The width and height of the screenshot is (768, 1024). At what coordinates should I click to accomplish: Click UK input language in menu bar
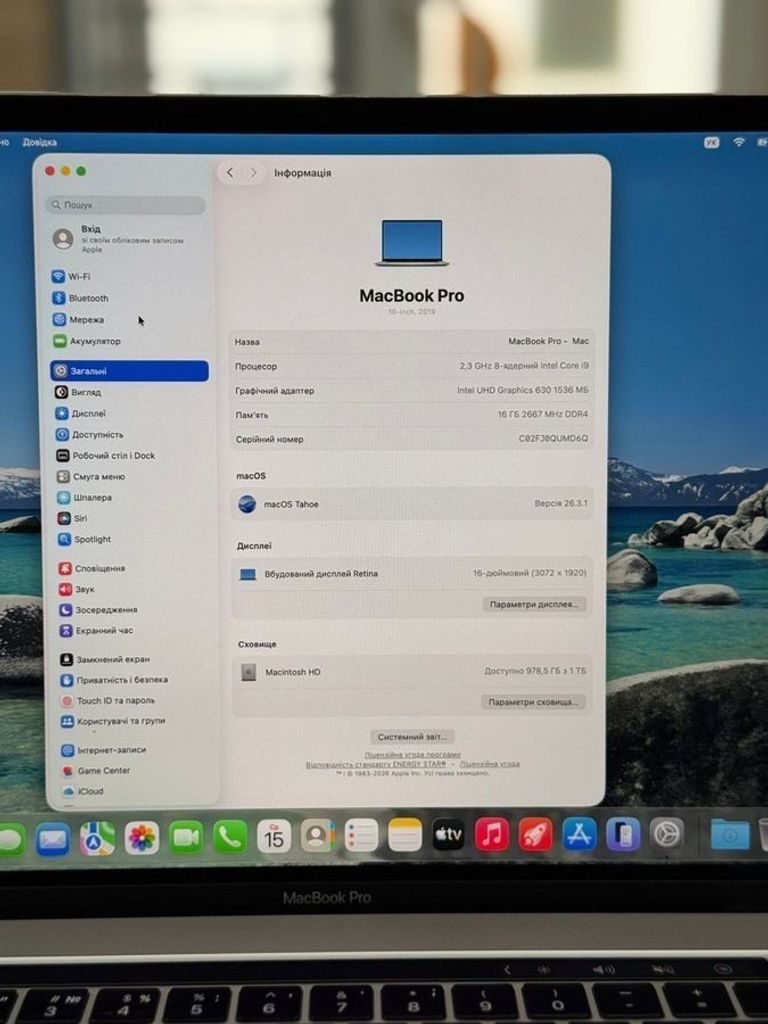pos(711,142)
